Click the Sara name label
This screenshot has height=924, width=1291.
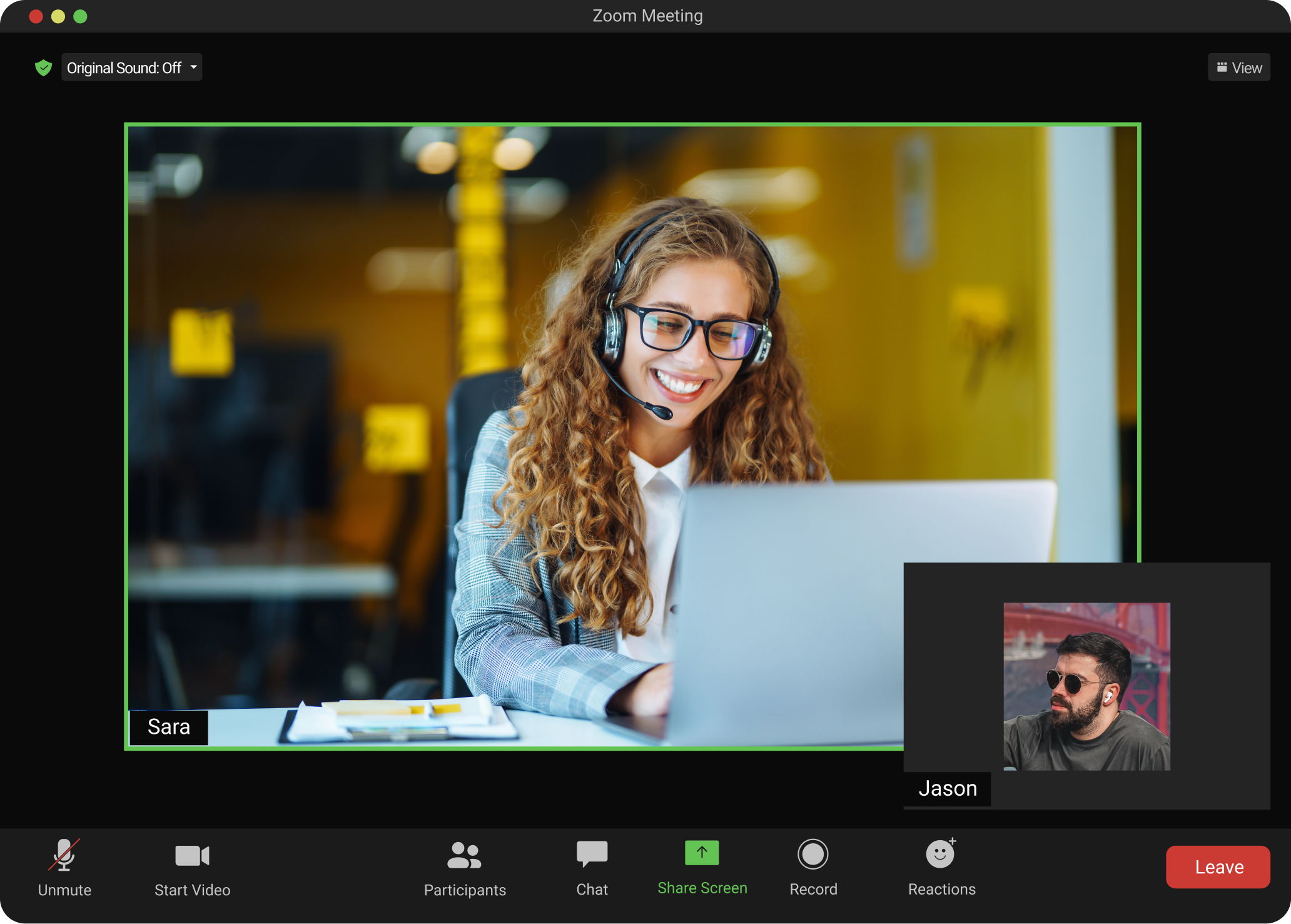[169, 727]
